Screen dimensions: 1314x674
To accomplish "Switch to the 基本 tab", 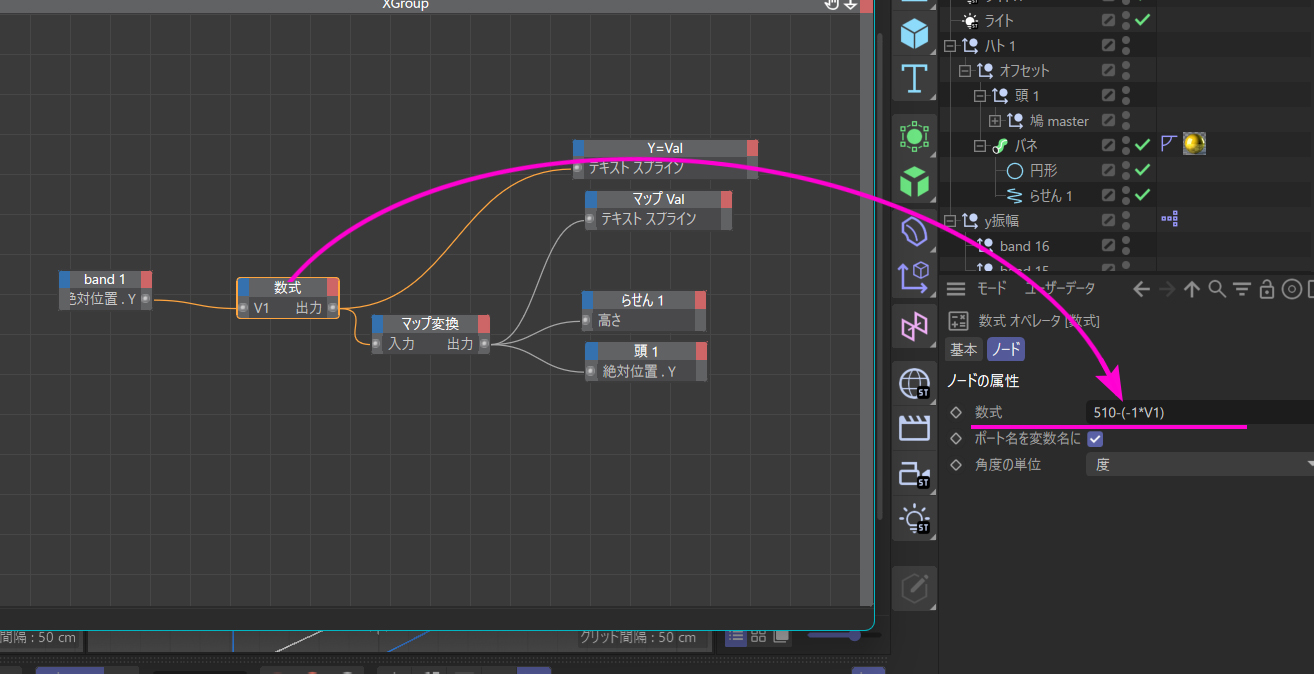I will [x=964, y=350].
